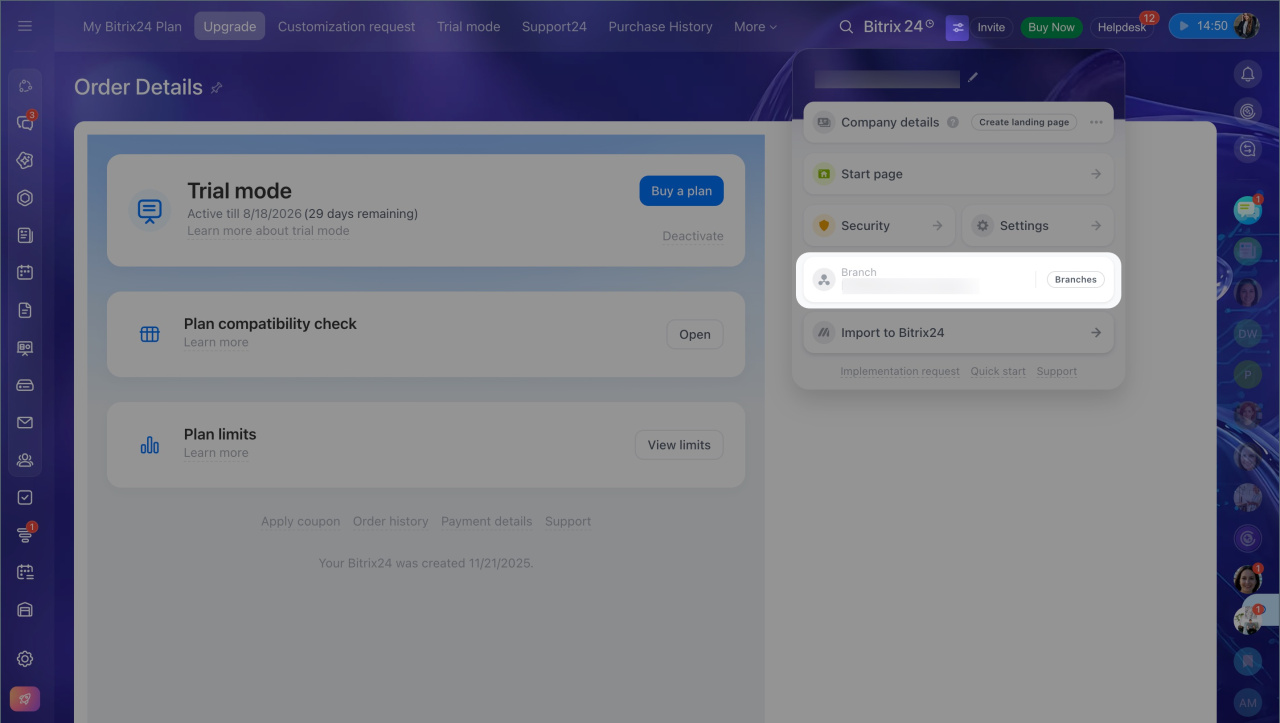Open the gear settings icon in the left sidebar
The height and width of the screenshot is (723, 1280).
tap(25, 659)
